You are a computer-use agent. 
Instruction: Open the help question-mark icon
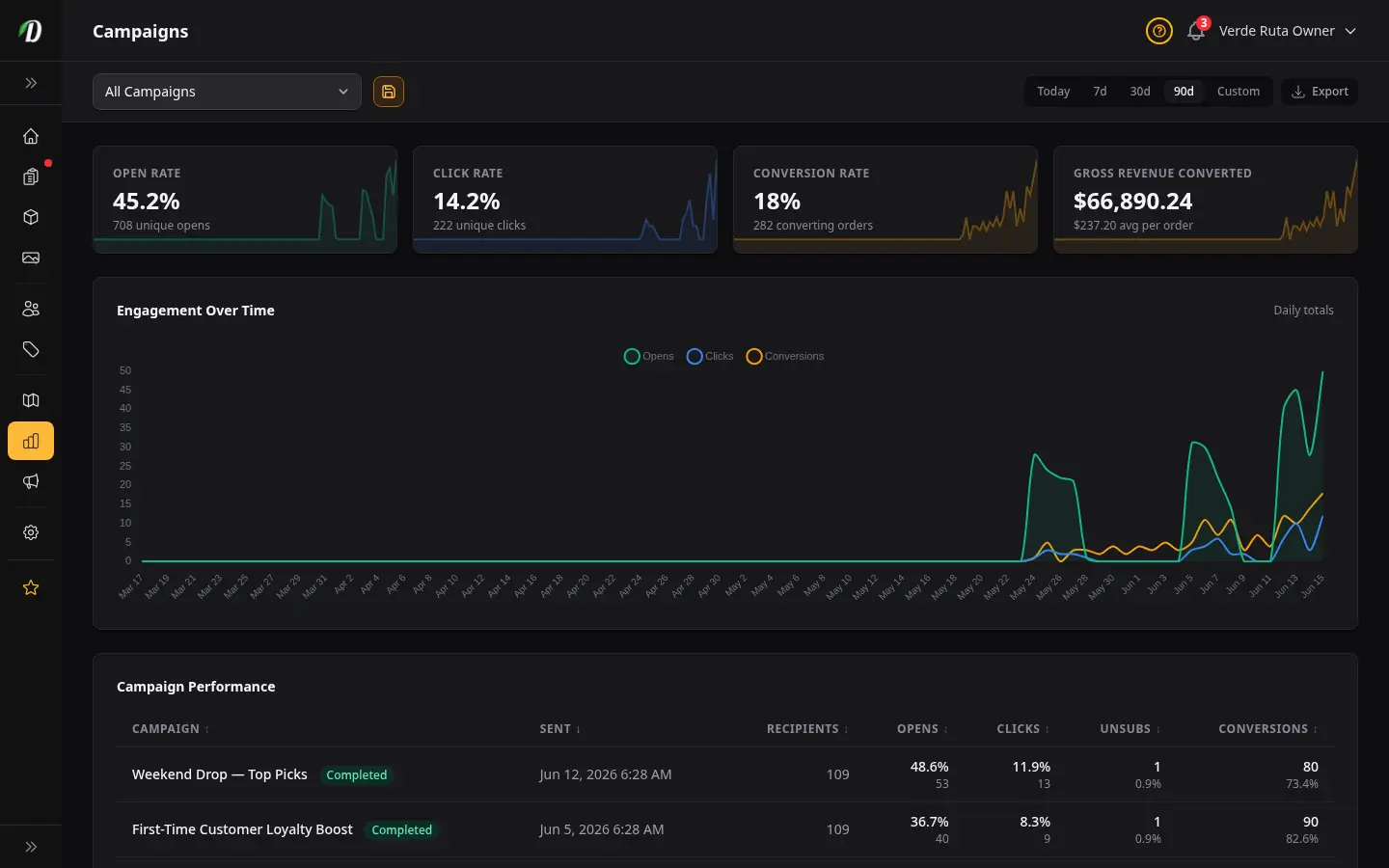[x=1159, y=31]
